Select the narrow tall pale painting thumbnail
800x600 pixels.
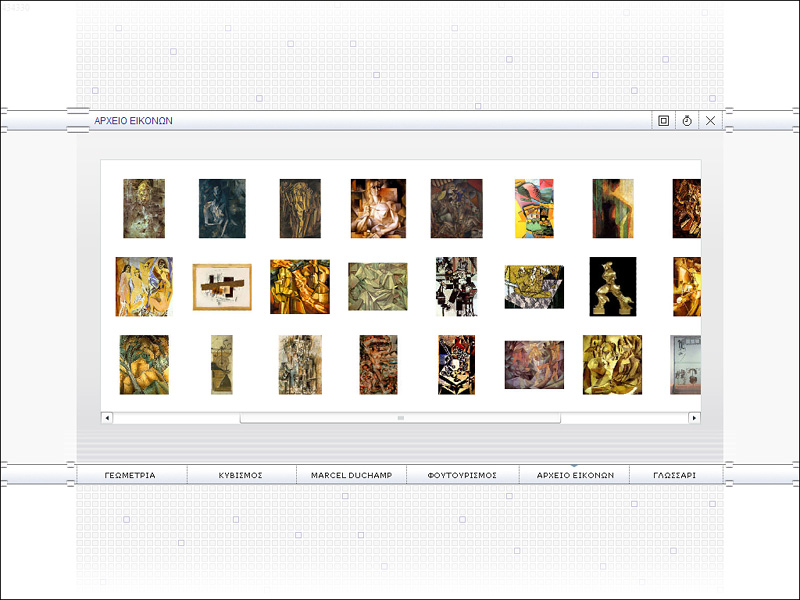tap(222, 365)
